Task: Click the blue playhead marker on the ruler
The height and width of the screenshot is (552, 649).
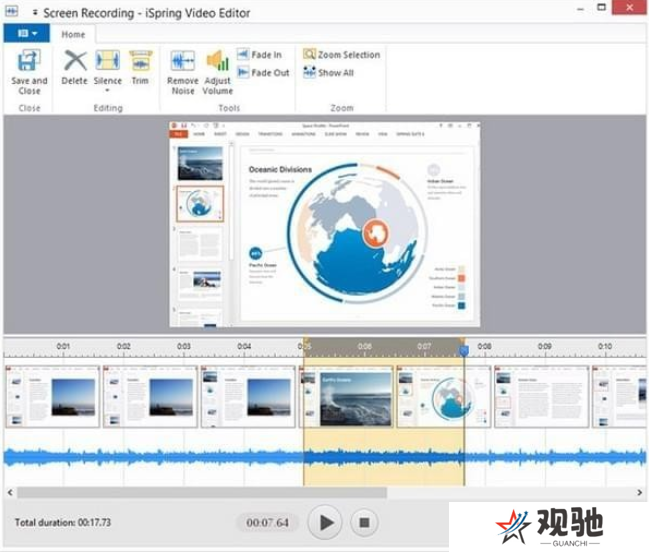Action: pos(464,351)
